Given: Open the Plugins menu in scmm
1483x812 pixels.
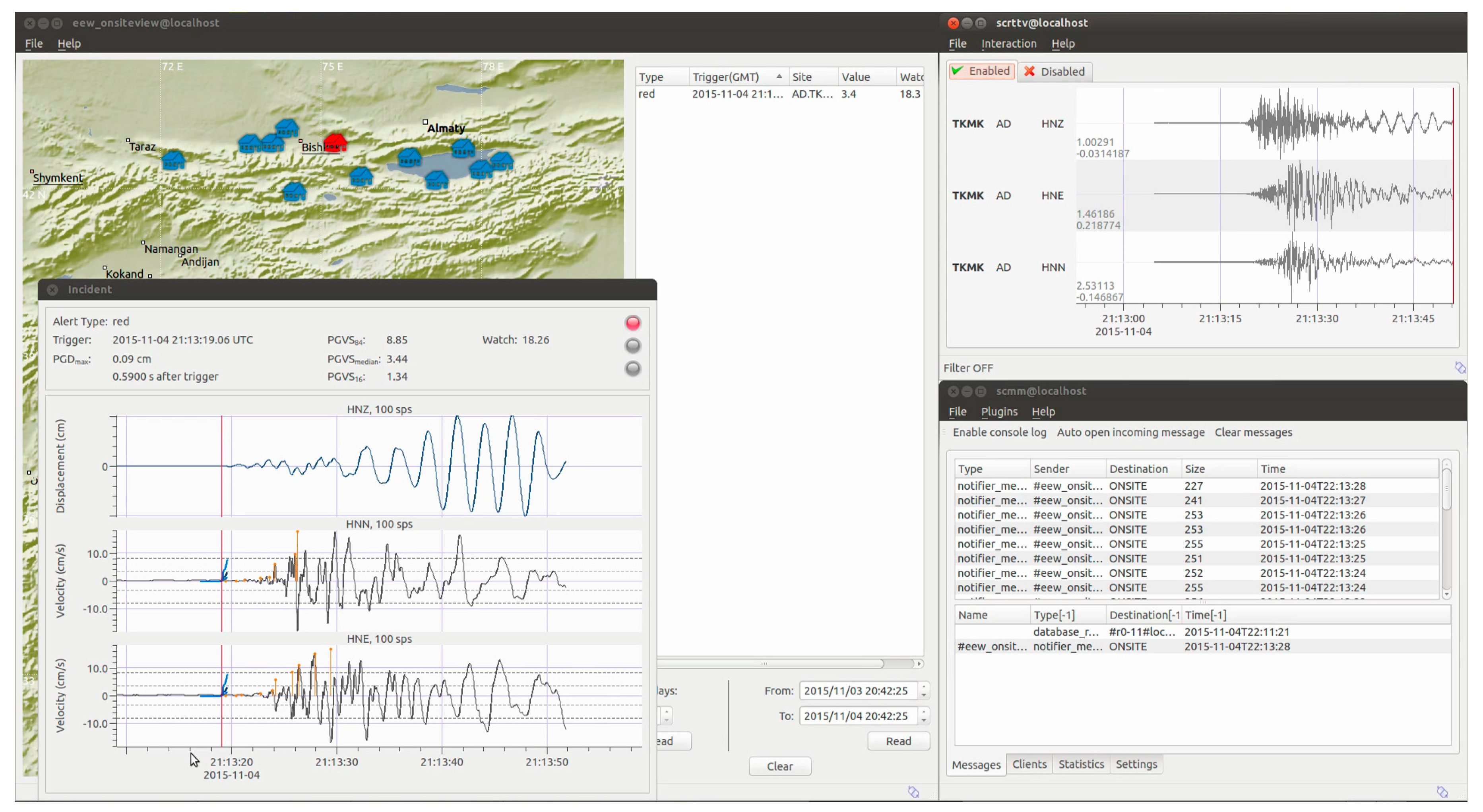Looking at the screenshot, I should 999,411.
